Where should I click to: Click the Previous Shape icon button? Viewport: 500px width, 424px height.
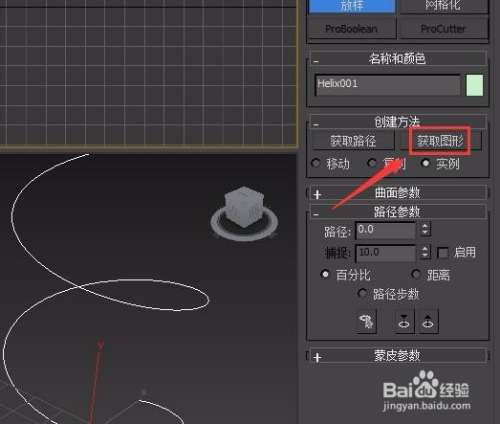tap(404, 321)
